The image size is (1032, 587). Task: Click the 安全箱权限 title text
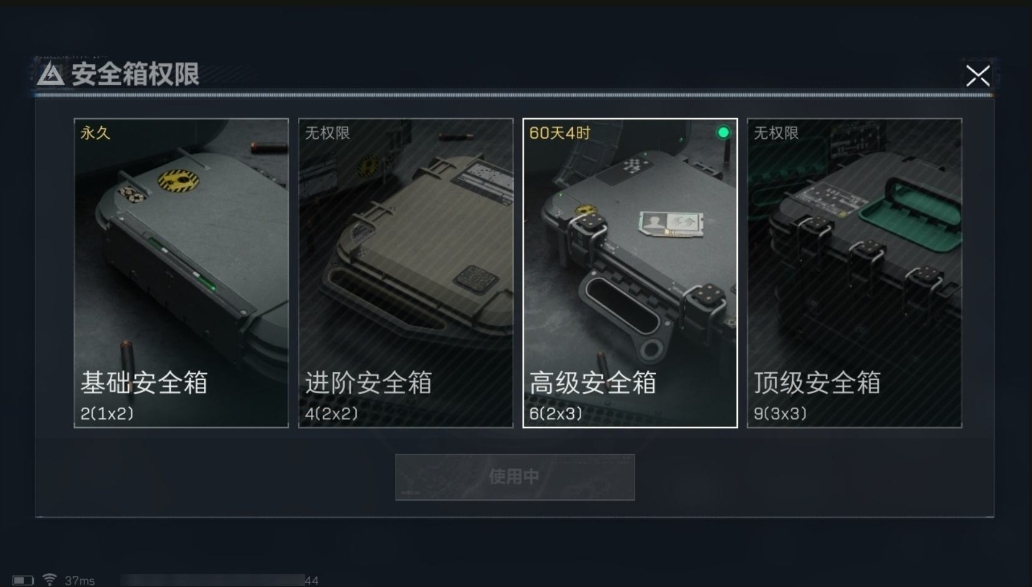point(136,74)
